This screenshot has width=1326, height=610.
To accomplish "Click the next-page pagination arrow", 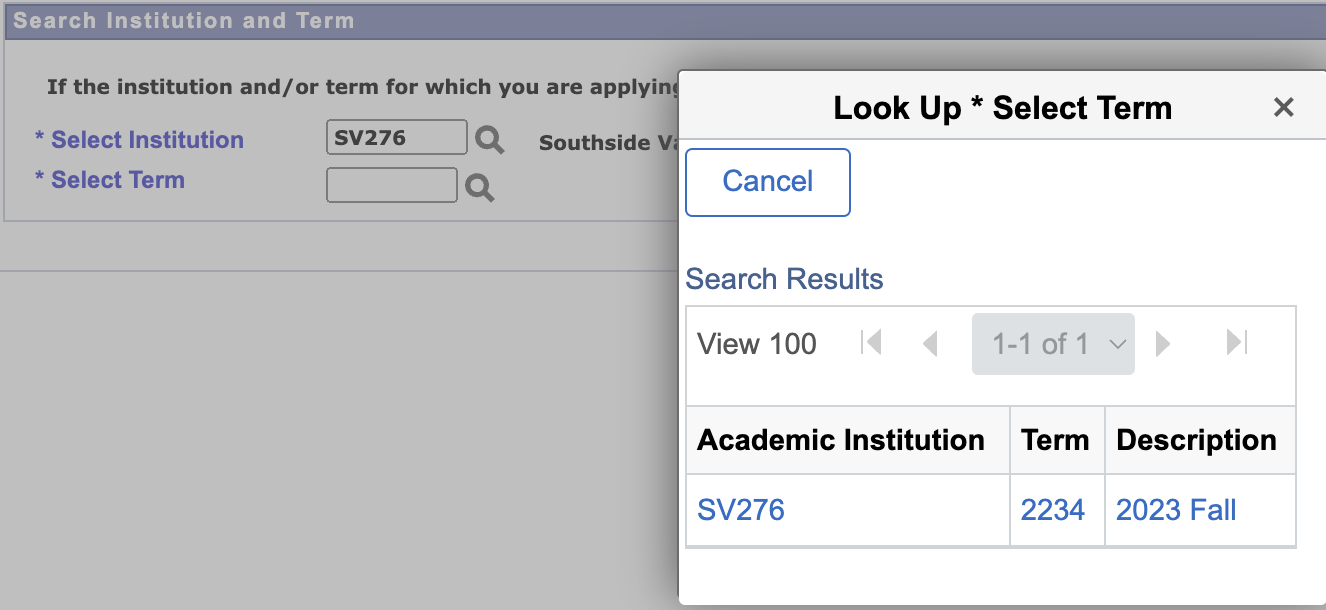I will (1163, 343).
